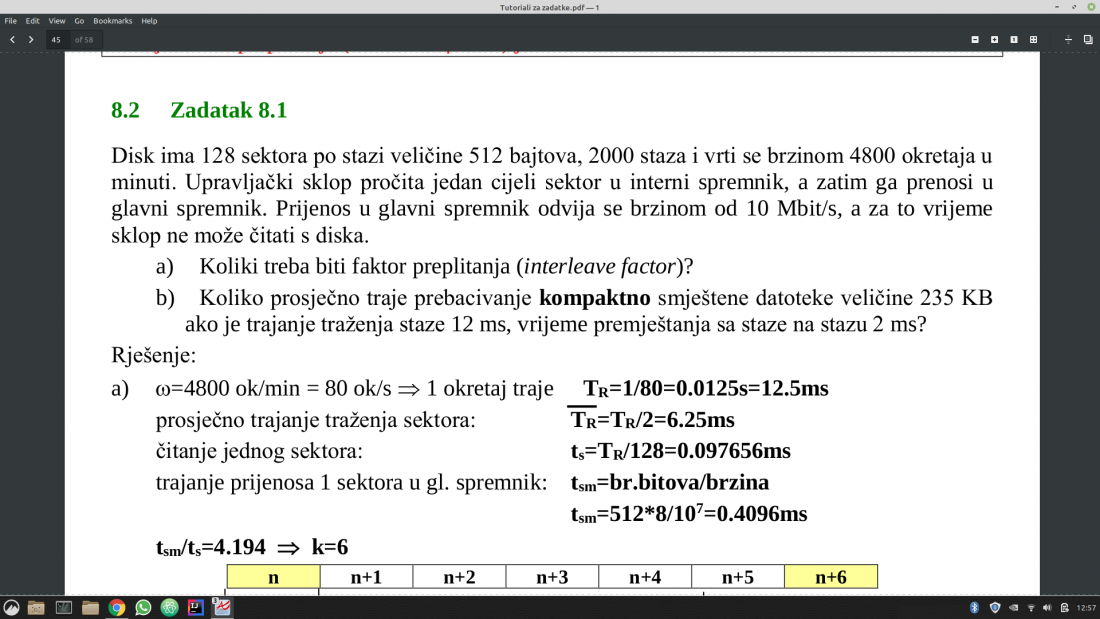Launch Google Chrome from the taskbar
1100x619 pixels.
point(116,608)
